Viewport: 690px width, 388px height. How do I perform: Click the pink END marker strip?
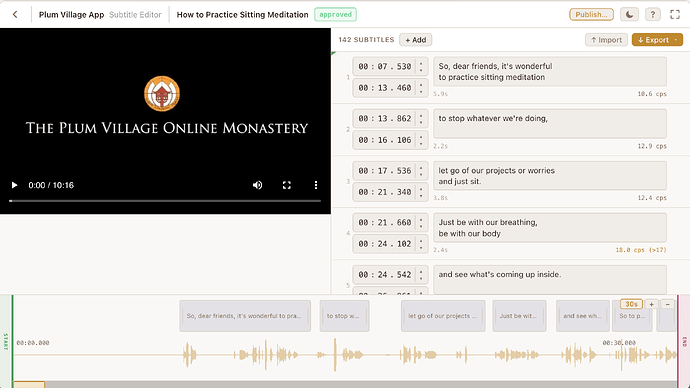(684, 341)
